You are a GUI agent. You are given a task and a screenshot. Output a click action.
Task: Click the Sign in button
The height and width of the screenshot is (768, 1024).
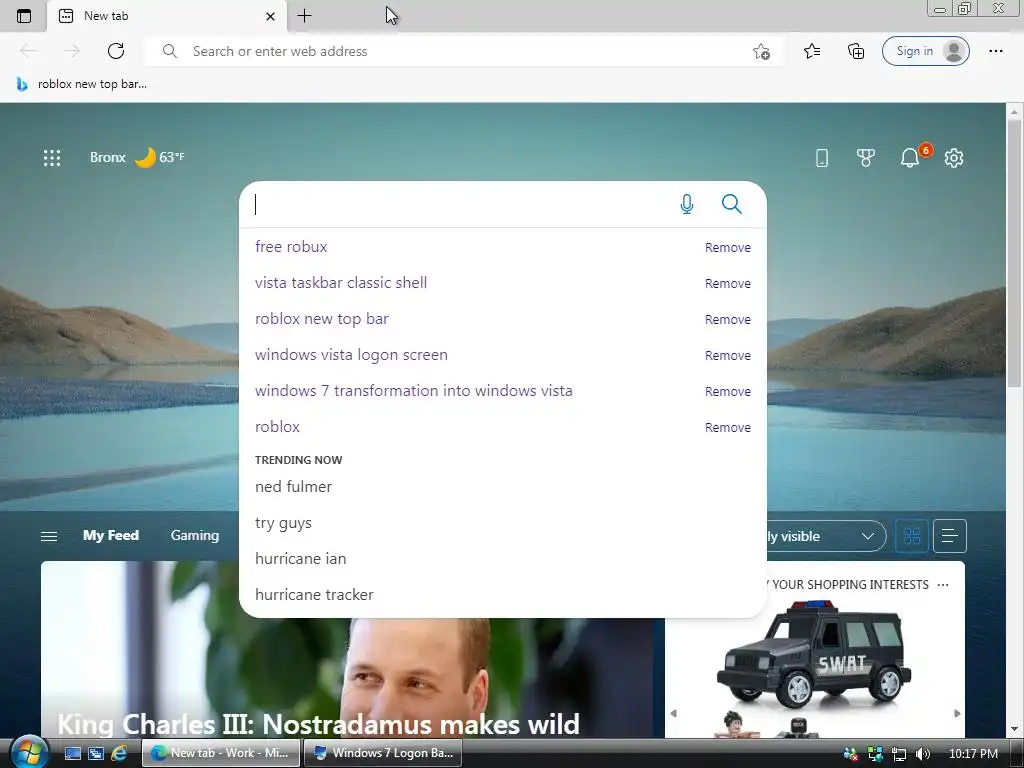(x=925, y=51)
